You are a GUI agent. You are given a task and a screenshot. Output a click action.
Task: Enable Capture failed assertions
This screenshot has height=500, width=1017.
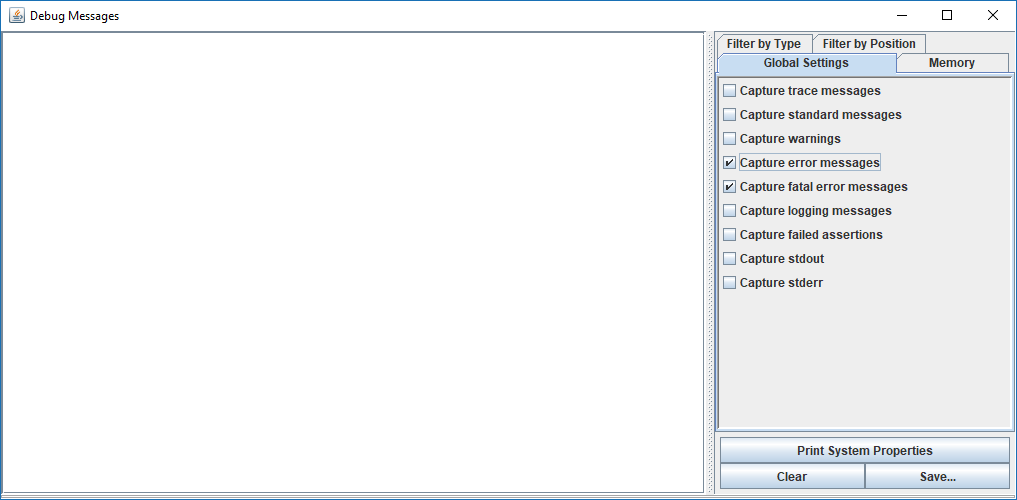730,235
